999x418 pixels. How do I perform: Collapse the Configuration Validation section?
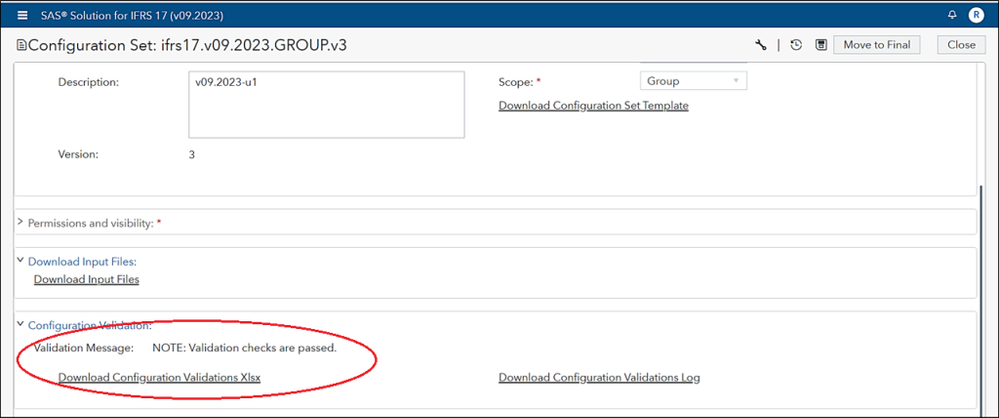pos(21,325)
